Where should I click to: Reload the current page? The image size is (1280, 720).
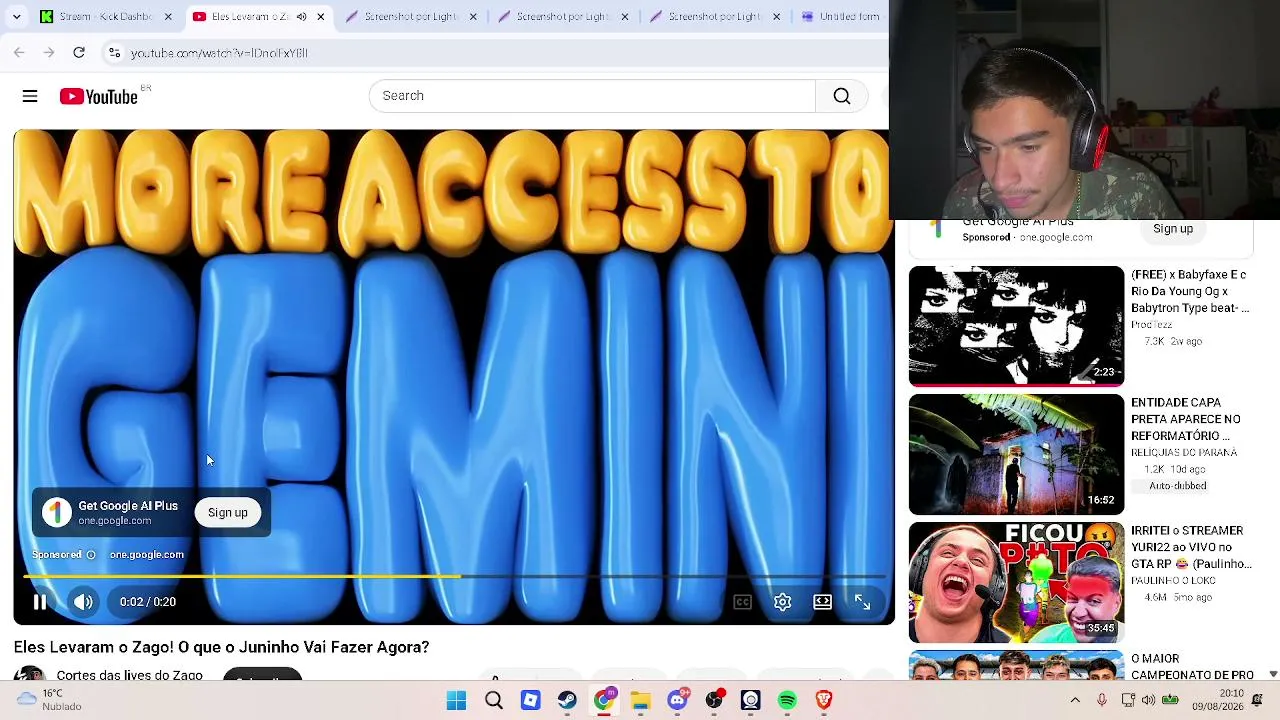(x=79, y=53)
